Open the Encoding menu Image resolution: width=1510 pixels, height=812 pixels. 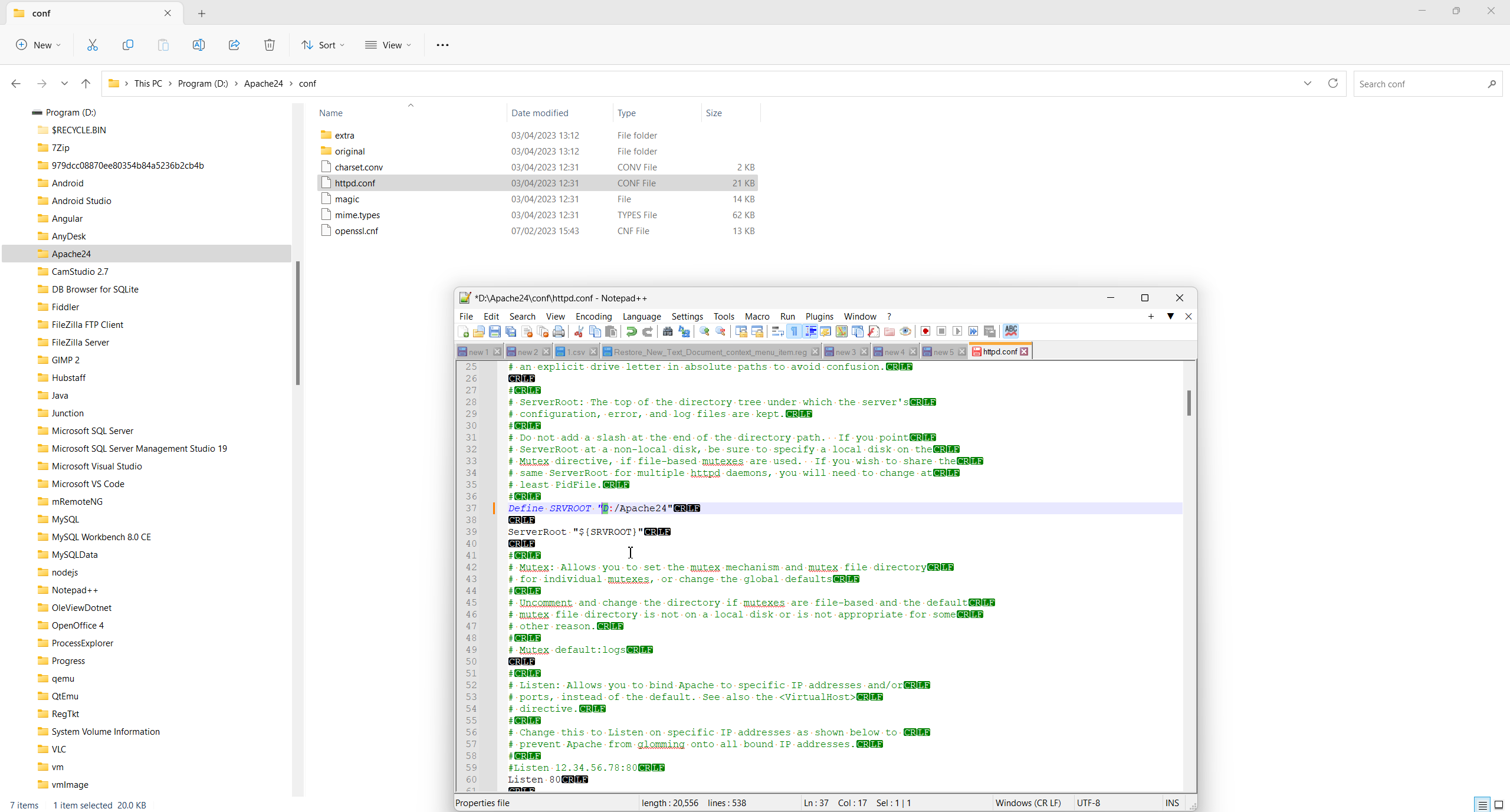pos(593,317)
